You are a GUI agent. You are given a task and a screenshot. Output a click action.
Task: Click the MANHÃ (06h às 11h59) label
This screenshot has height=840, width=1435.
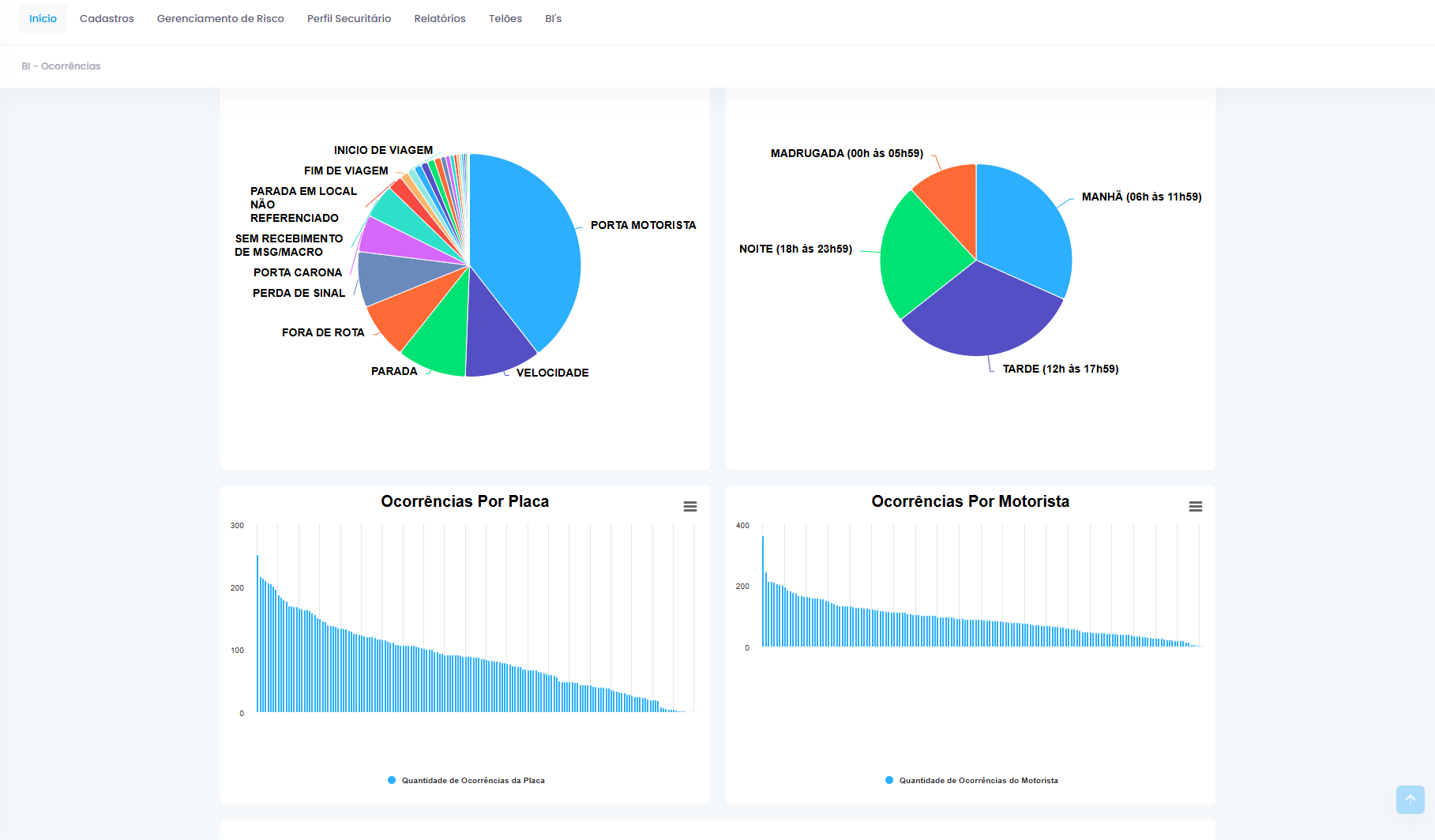[1141, 197]
